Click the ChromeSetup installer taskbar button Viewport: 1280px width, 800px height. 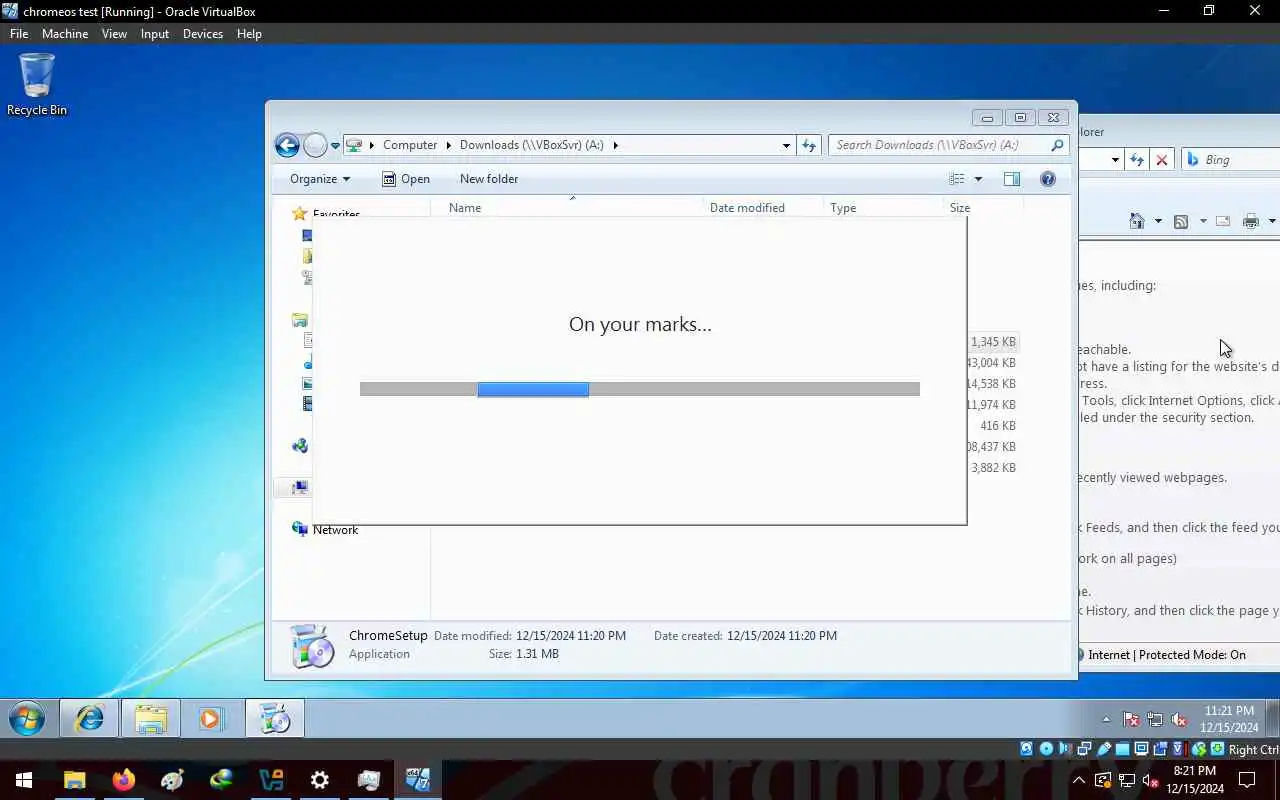coord(275,718)
